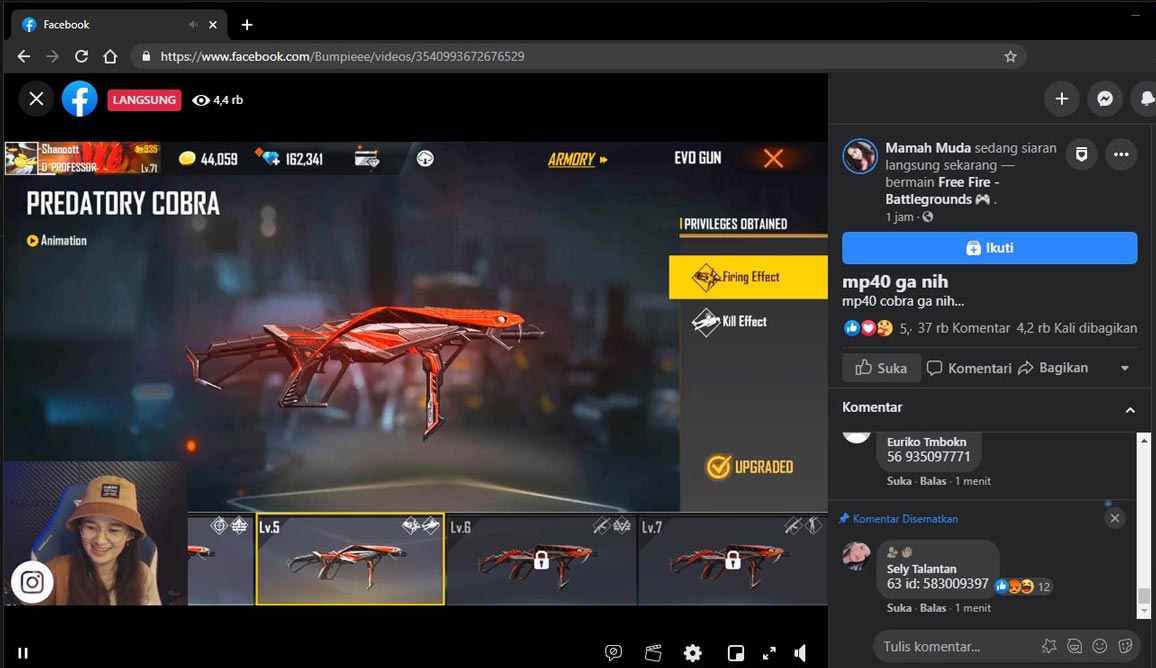Open the emoji picker in comment box
1156x668 pixels.
click(1099, 647)
